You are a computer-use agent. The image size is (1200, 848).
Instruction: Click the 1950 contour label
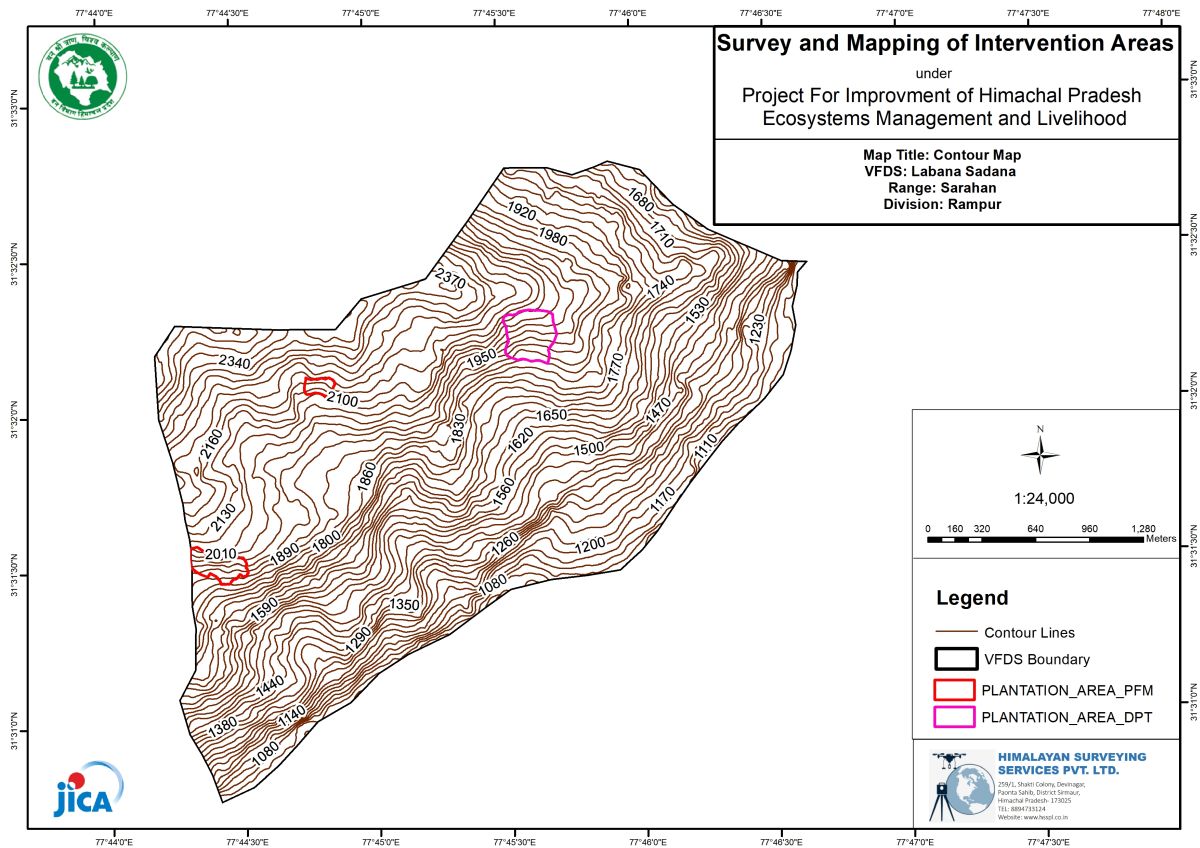click(x=481, y=358)
